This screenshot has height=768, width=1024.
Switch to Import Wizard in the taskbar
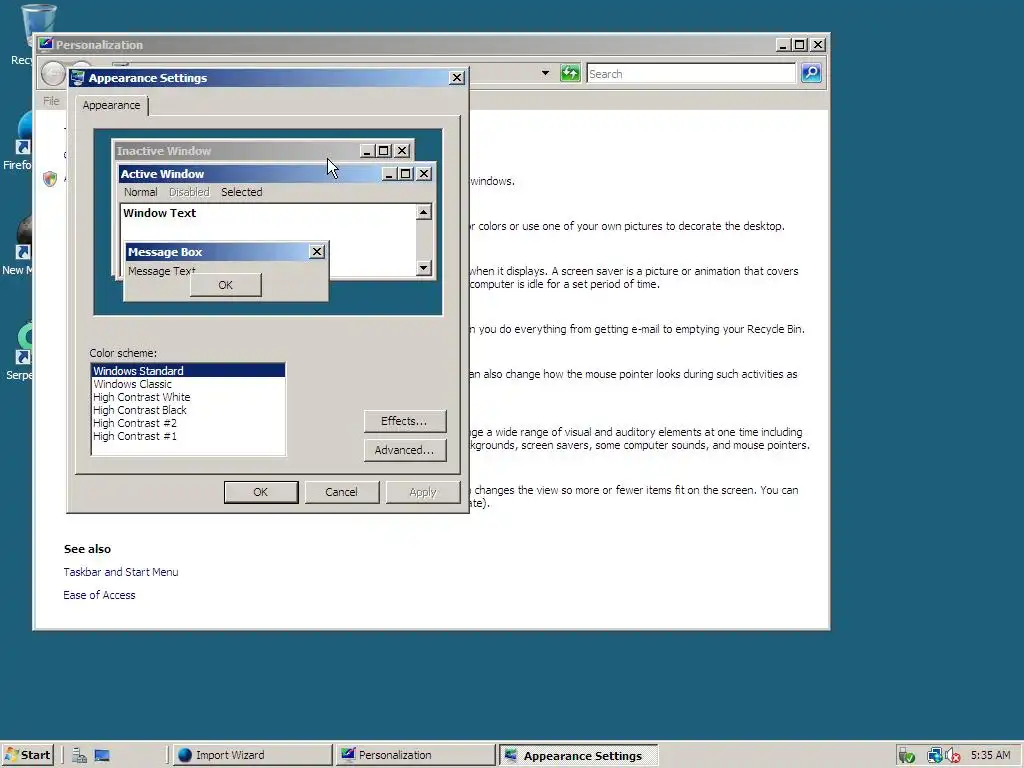click(x=251, y=756)
